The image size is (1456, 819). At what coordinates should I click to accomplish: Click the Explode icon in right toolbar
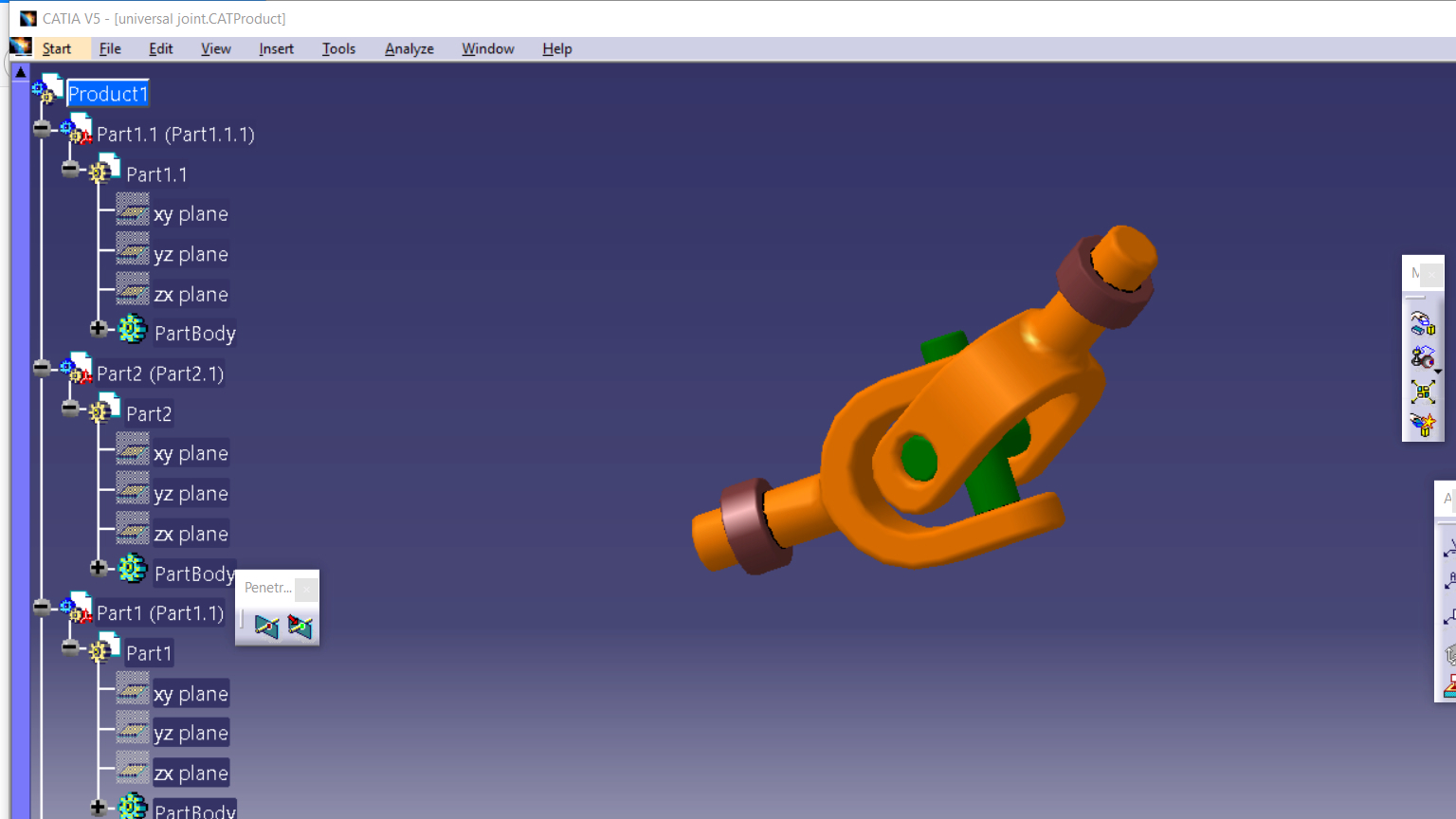point(1423,391)
